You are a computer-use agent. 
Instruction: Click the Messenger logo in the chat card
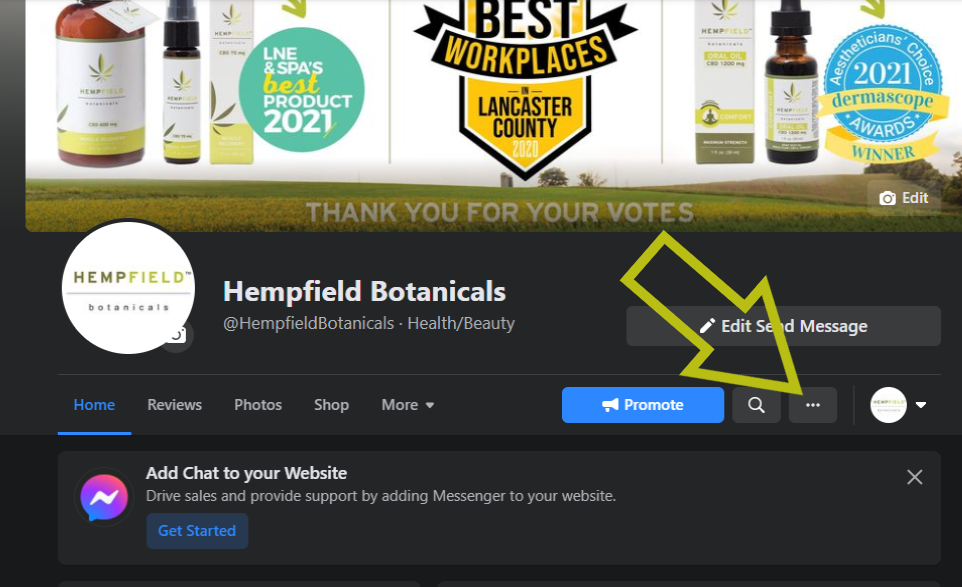click(x=104, y=497)
